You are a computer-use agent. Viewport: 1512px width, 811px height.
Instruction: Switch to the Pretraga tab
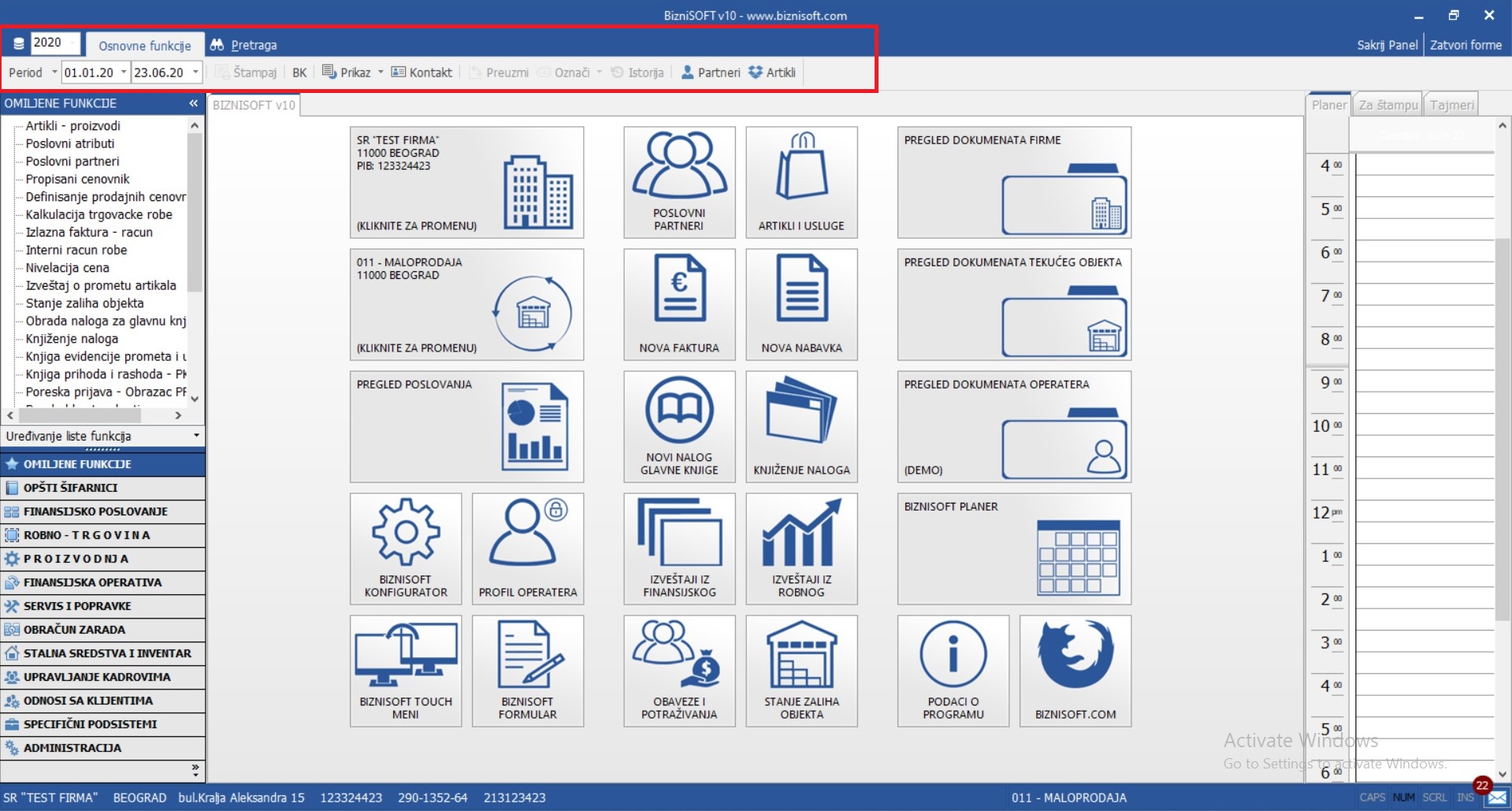pos(244,45)
